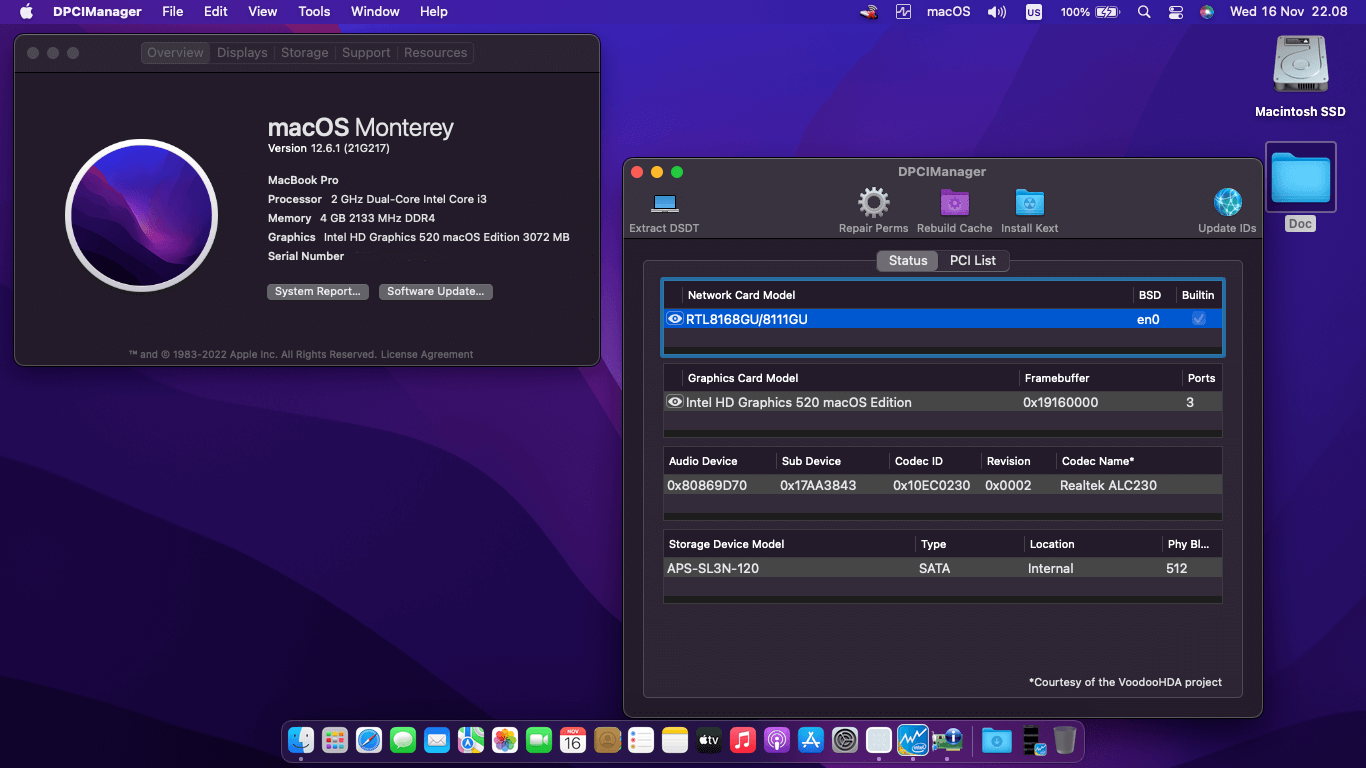Image resolution: width=1366 pixels, height=768 pixels.
Task: Click the Rebuild Cache folder icon
Action: pyautogui.click(x=955, y=203)
